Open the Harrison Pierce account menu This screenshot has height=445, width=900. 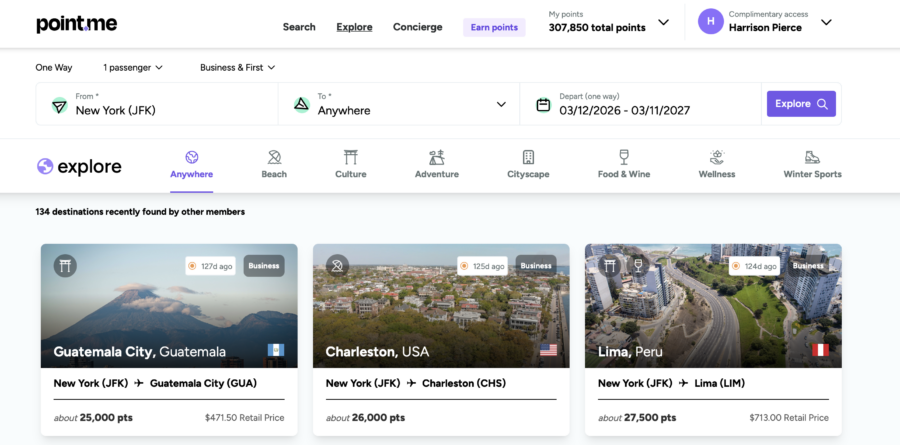(825, 22)
